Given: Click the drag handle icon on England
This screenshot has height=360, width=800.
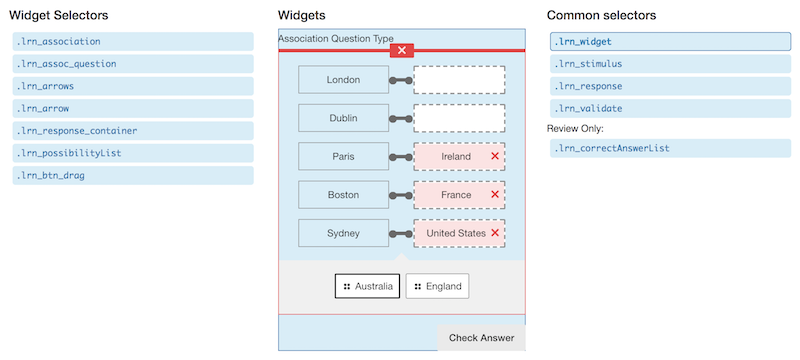Looking at the screenshot, I should 417,287.
